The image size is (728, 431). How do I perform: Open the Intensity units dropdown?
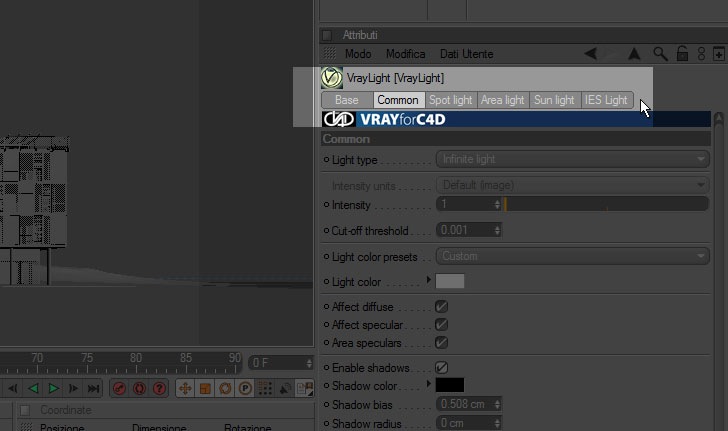pos(572,185)
